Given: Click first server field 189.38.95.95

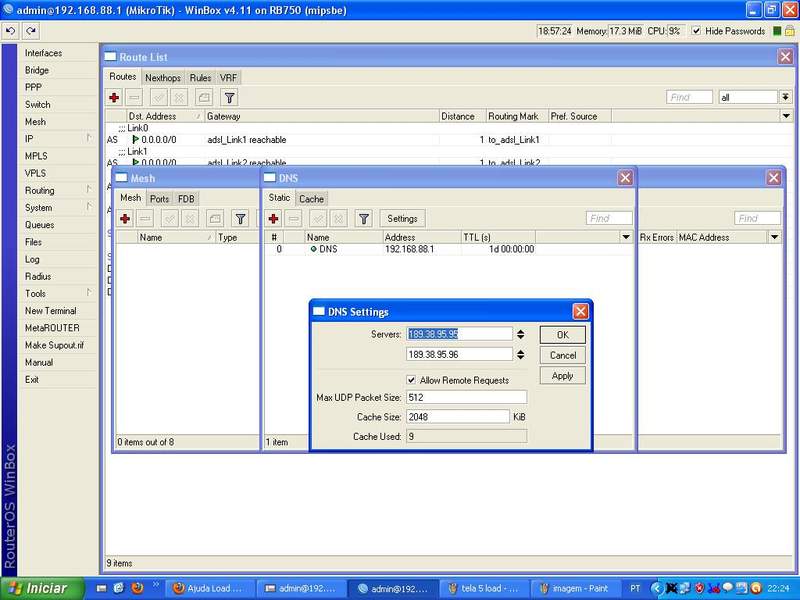Looking at the screenshot, I should click(x=459, y=334).
